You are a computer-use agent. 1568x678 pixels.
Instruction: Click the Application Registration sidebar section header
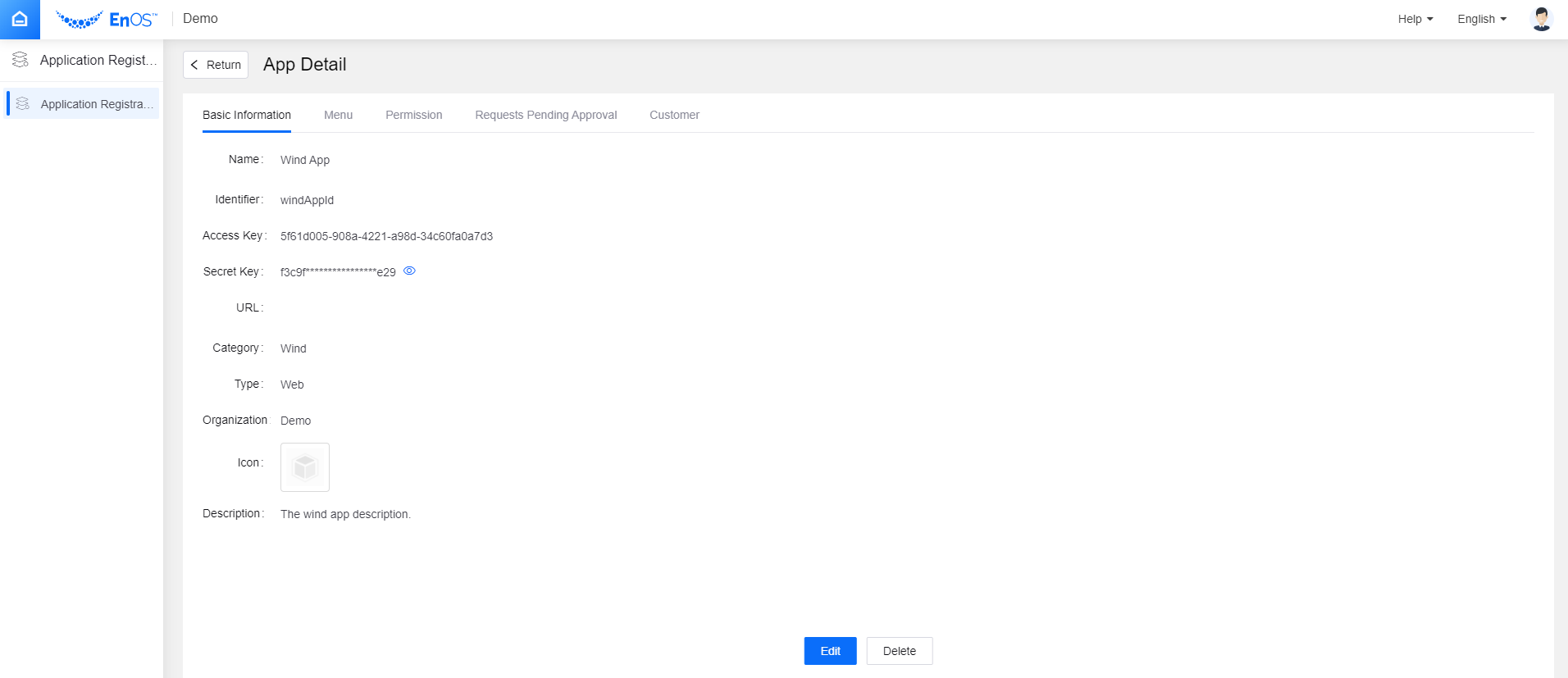[x=98, y=60]
